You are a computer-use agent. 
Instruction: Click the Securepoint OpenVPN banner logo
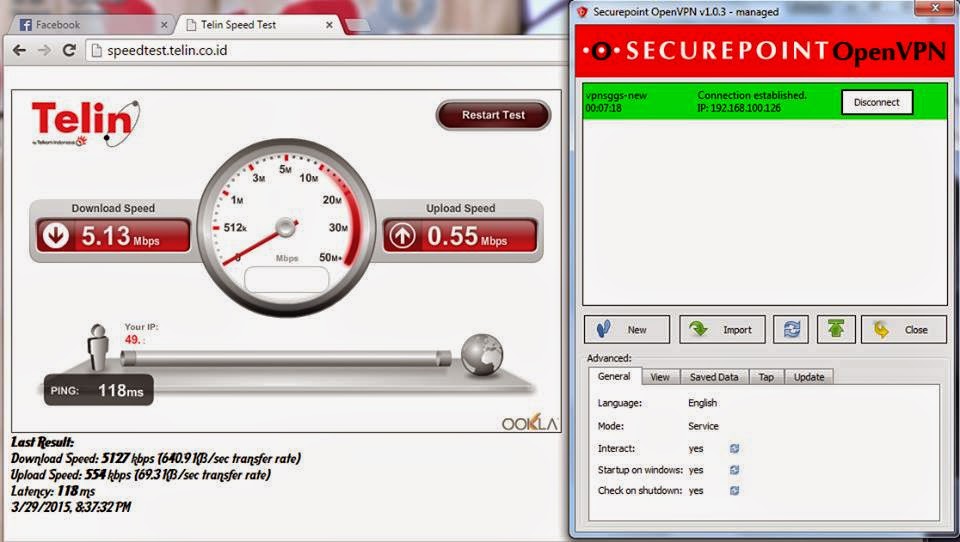(763, 51)
